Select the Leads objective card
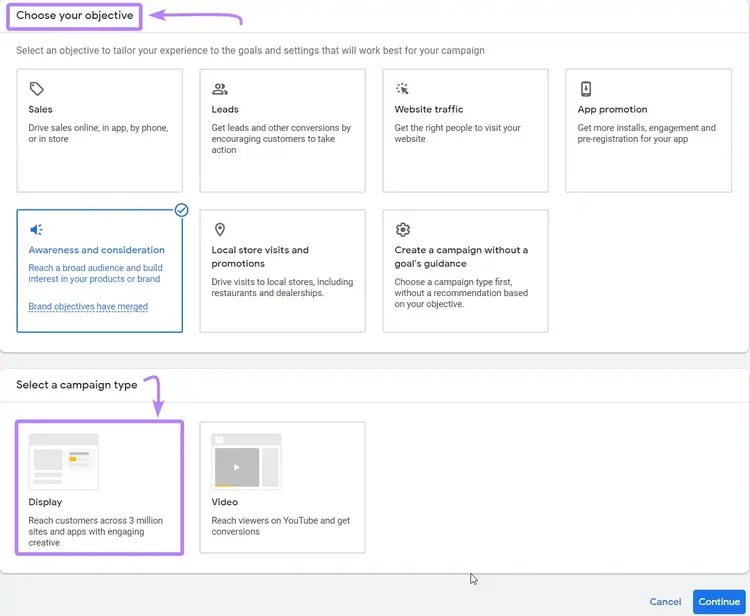The height and width of the screenshot is (616, 750). 283,131
